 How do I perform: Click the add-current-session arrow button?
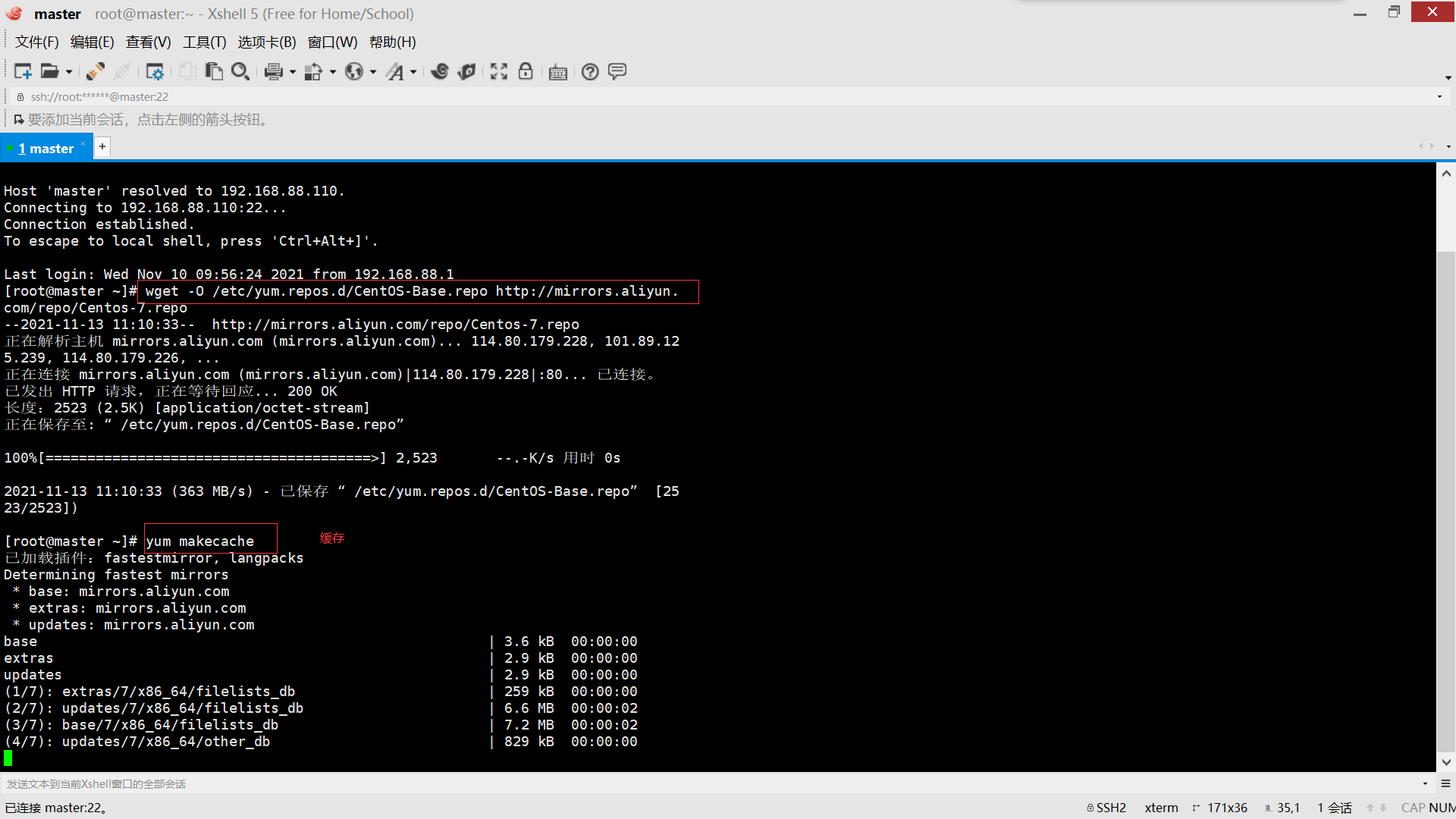19,120
